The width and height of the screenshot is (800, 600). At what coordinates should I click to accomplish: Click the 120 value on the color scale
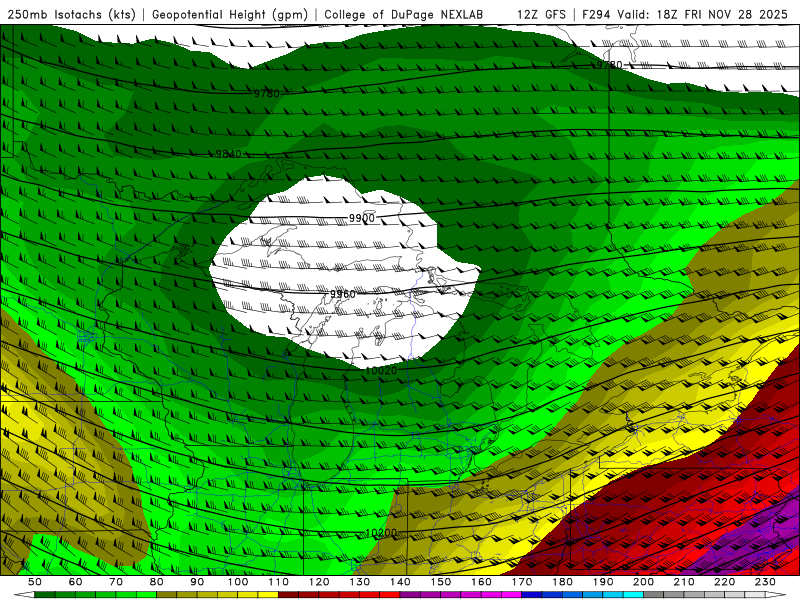click(x=319, y=582)
